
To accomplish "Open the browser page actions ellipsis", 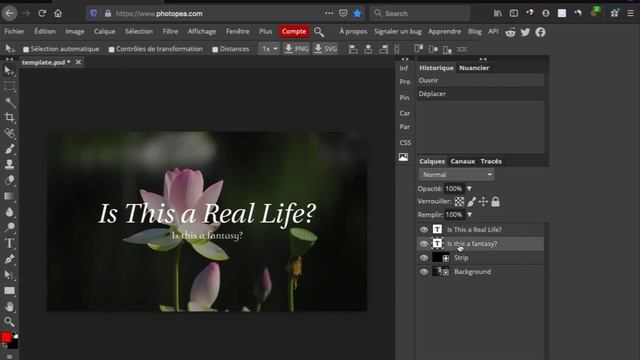I will tap(329, 13).
